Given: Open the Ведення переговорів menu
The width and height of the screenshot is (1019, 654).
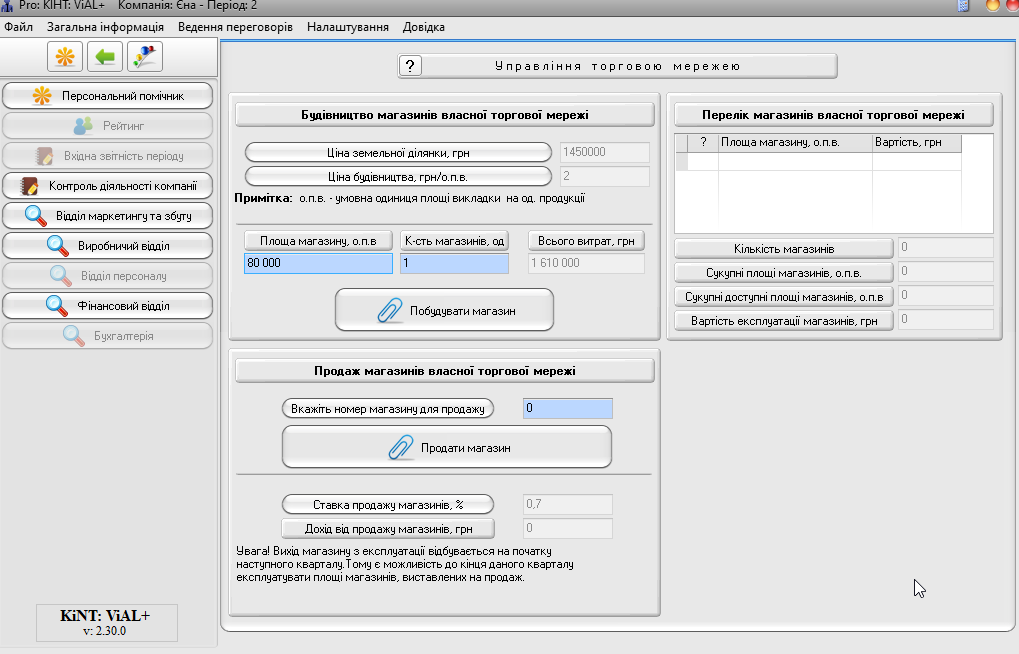Looking at the screenshot, I should click(235, 27).
